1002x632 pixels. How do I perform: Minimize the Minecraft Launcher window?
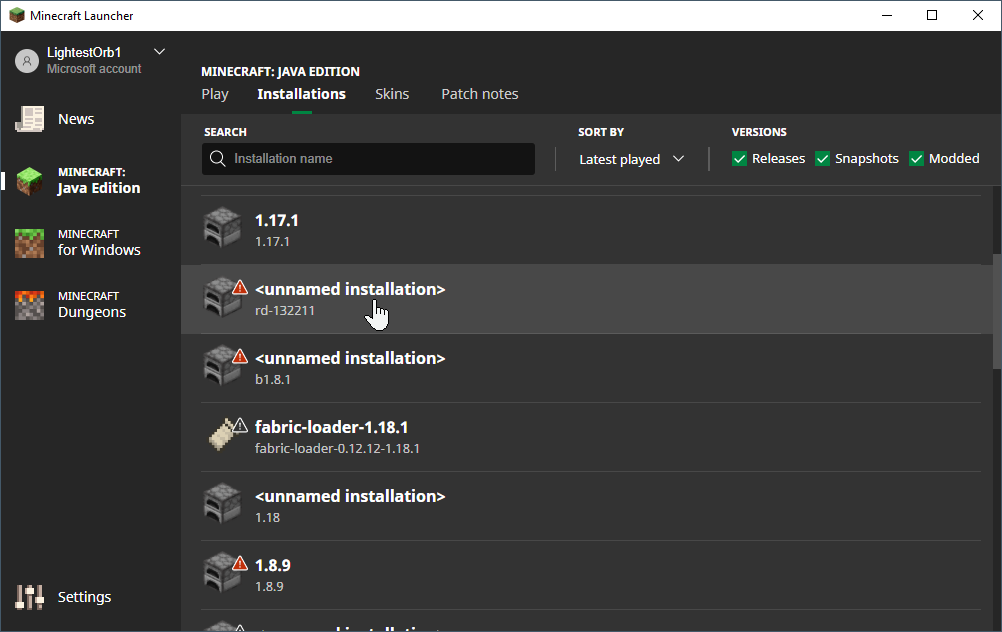[887, 15]
